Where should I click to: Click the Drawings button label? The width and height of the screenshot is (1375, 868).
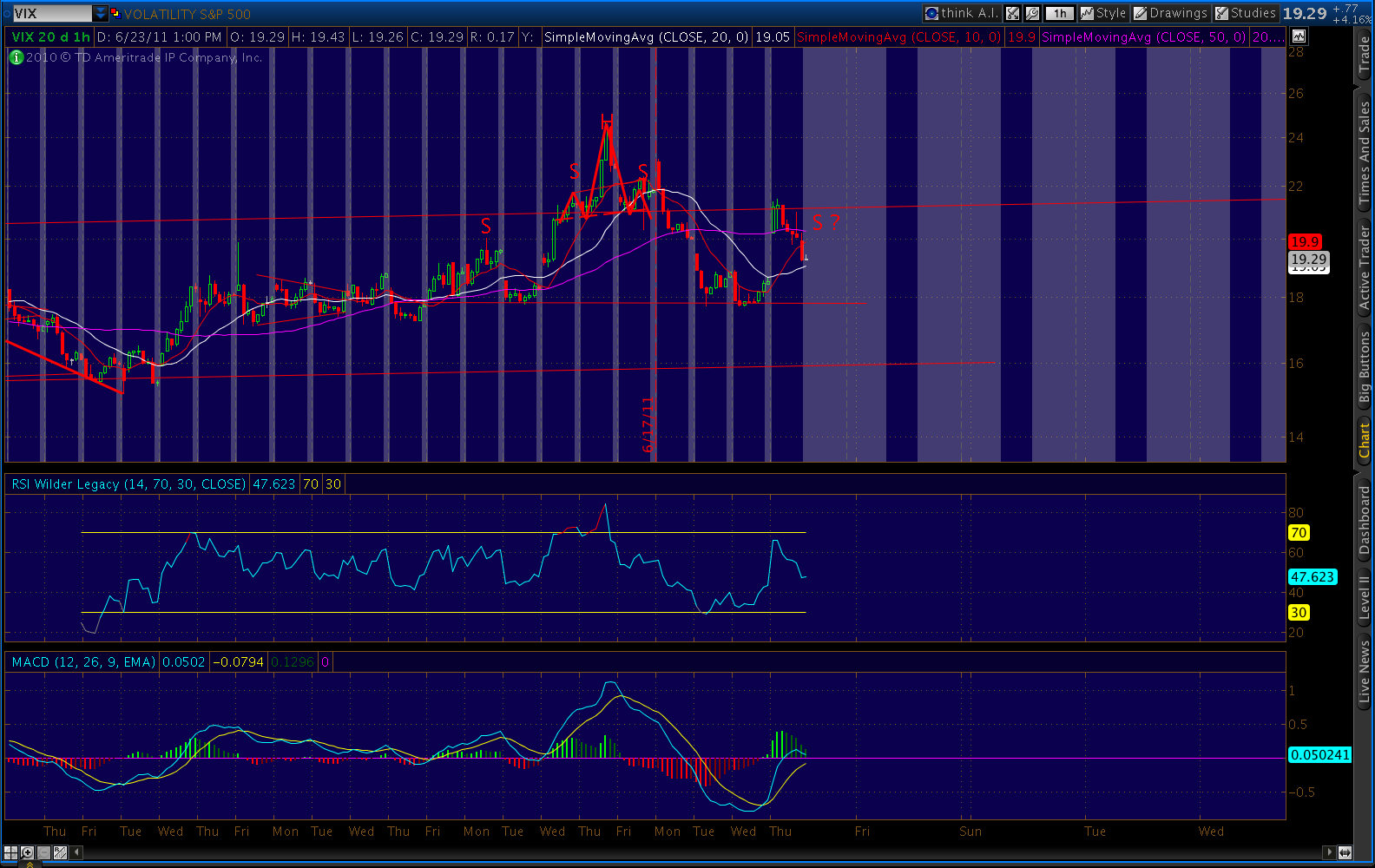[1178, 13]
